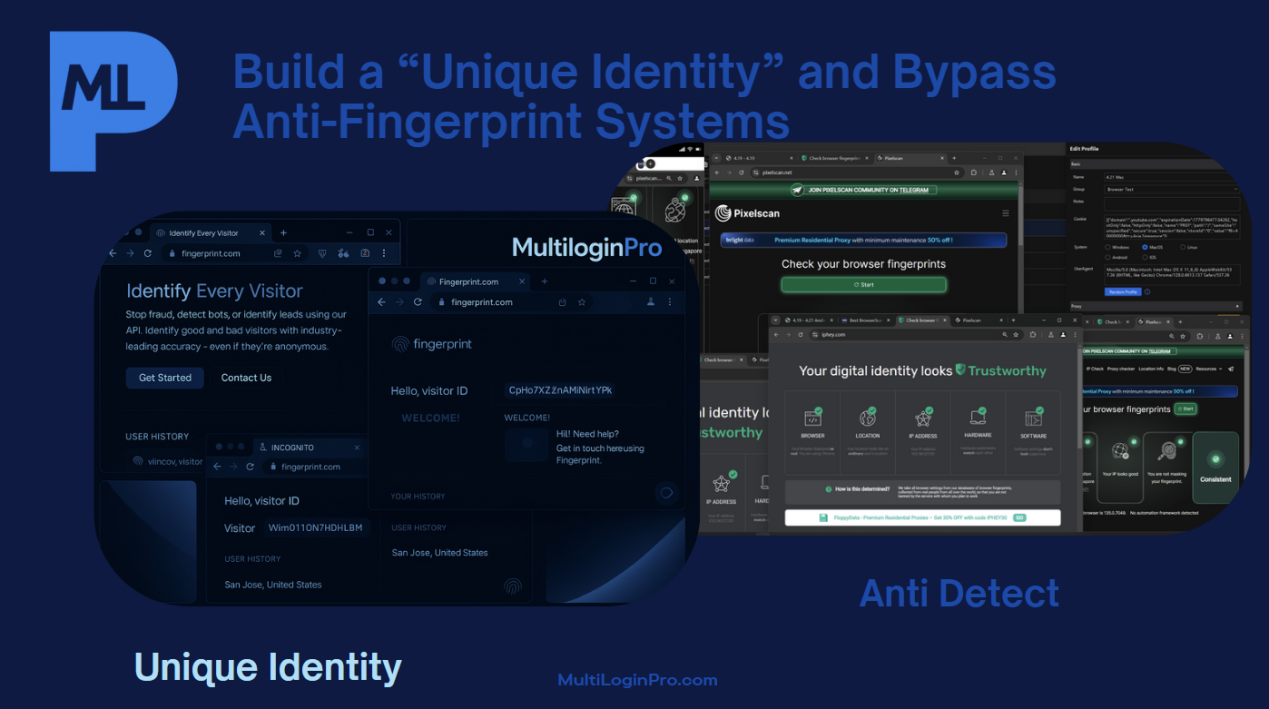Bookmark page with star in 'Identify Every Visitor' window

pyautogui.click(x=297, y=254)
